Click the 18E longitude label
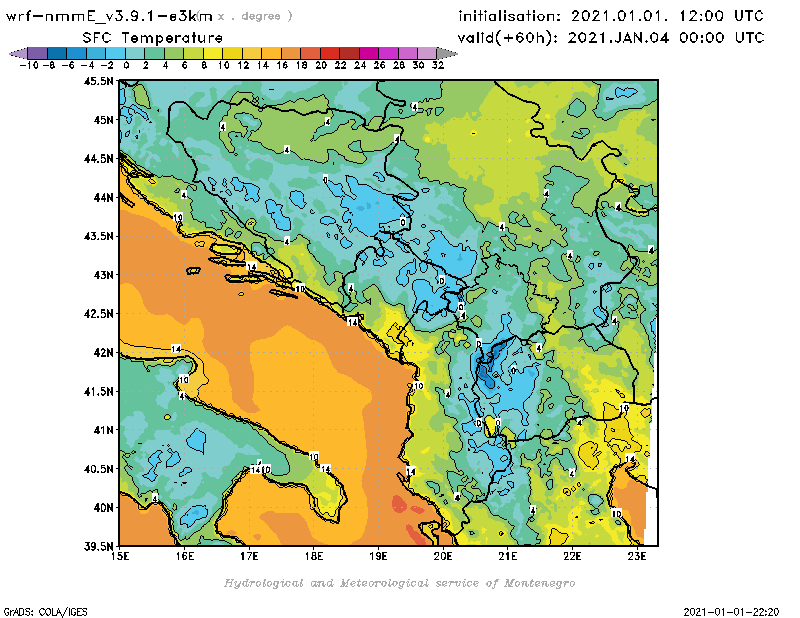The height and width of the screenshot is (618, 800). [314, 556]
